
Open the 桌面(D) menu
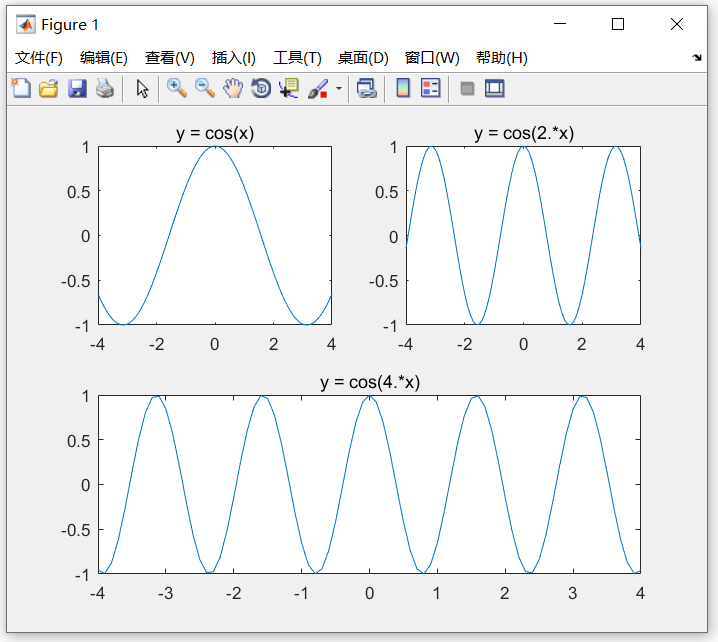click(x=363, y=58)
